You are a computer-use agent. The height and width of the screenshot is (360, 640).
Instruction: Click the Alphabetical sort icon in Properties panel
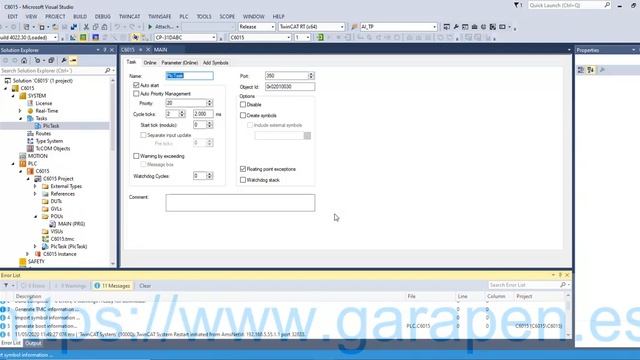point(591,70)
